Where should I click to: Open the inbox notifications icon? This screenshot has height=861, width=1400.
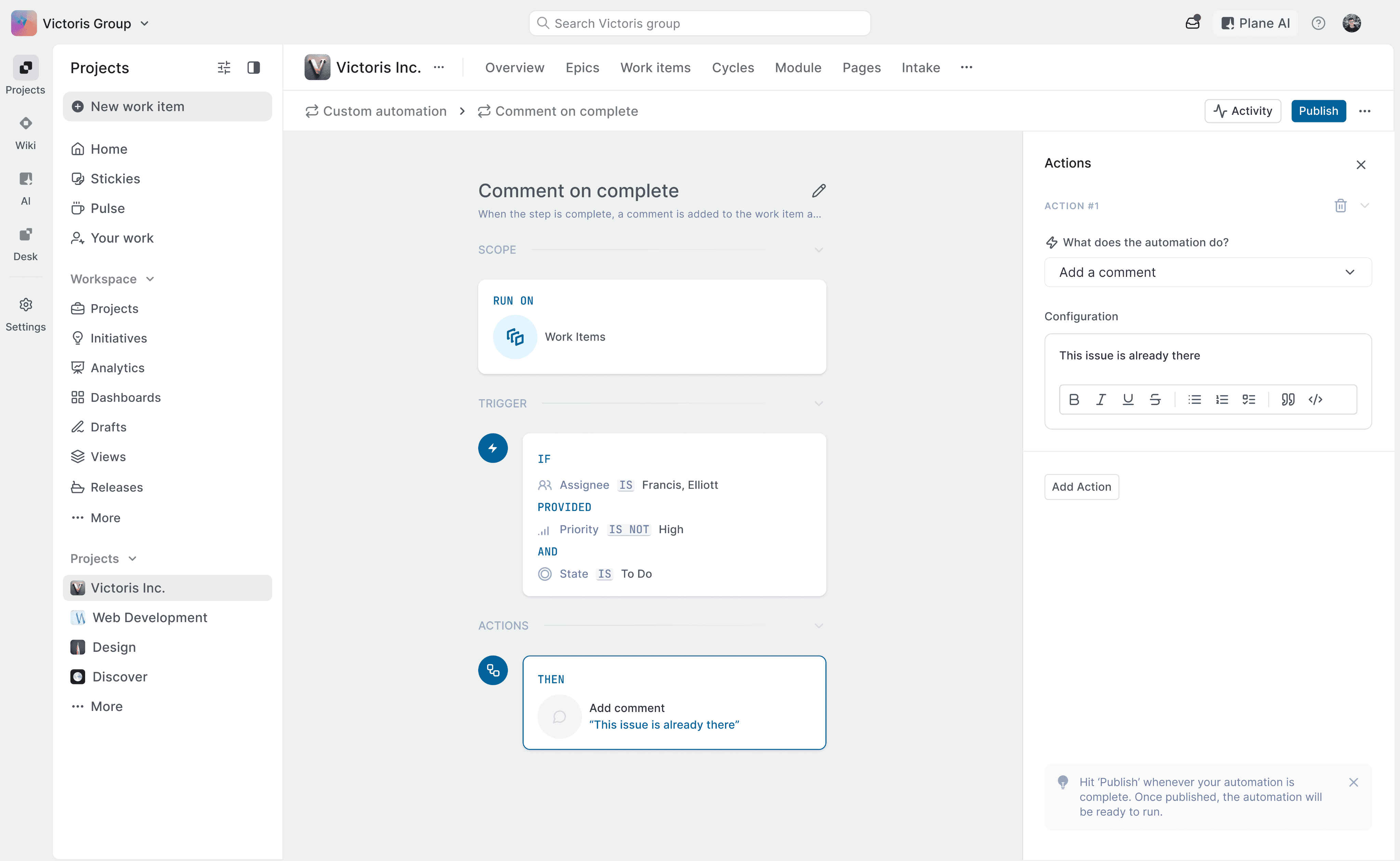(x=1192, y=23)
